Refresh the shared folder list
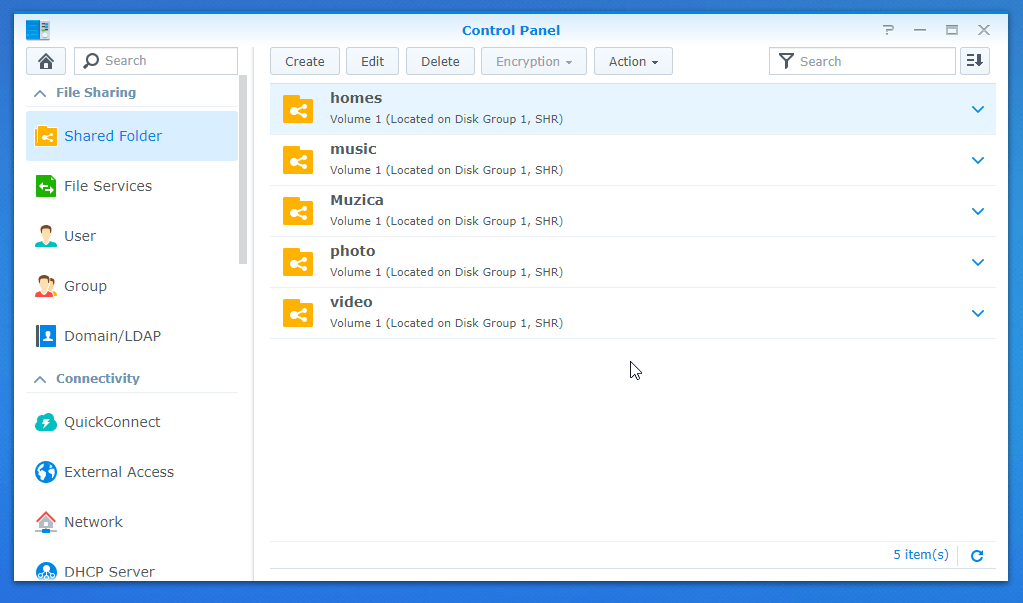The image size is (1023, 603). coord(977,556)
